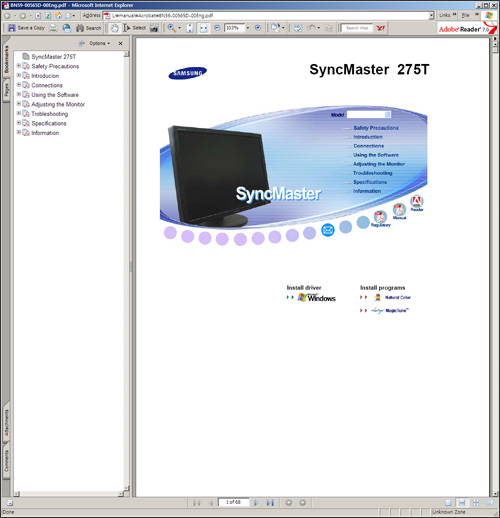Switch to Facing pages layout
Viewport: 500px width, 518px height.
point(489,502)
